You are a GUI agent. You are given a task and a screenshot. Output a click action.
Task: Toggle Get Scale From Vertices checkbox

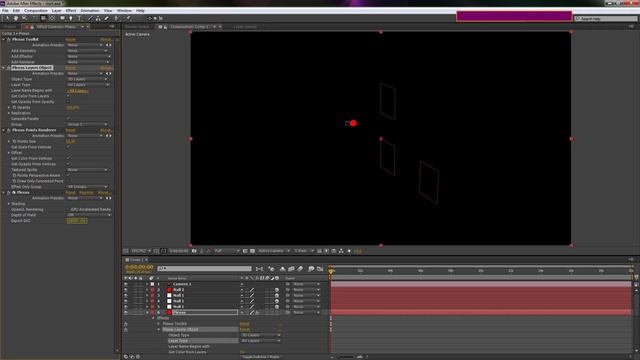pos(68,147)
